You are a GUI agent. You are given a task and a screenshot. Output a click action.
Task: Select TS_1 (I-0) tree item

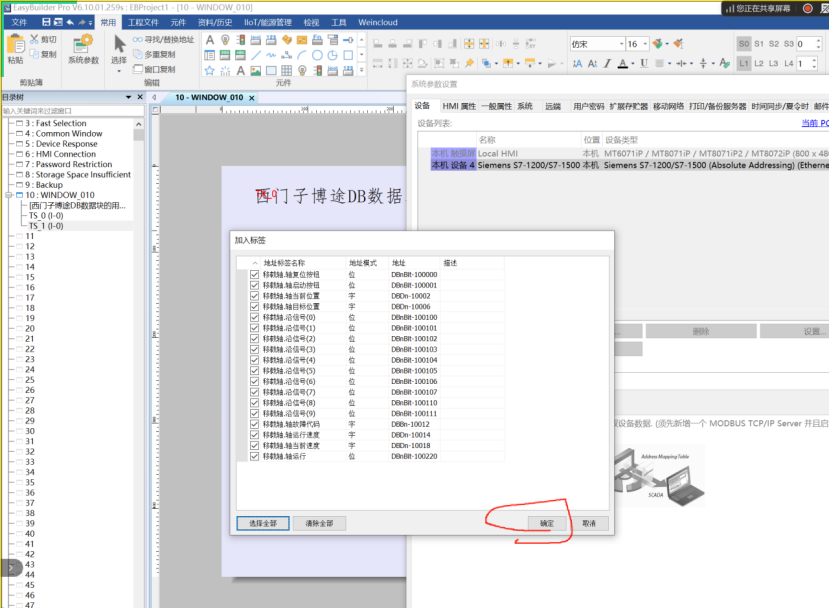46,226
